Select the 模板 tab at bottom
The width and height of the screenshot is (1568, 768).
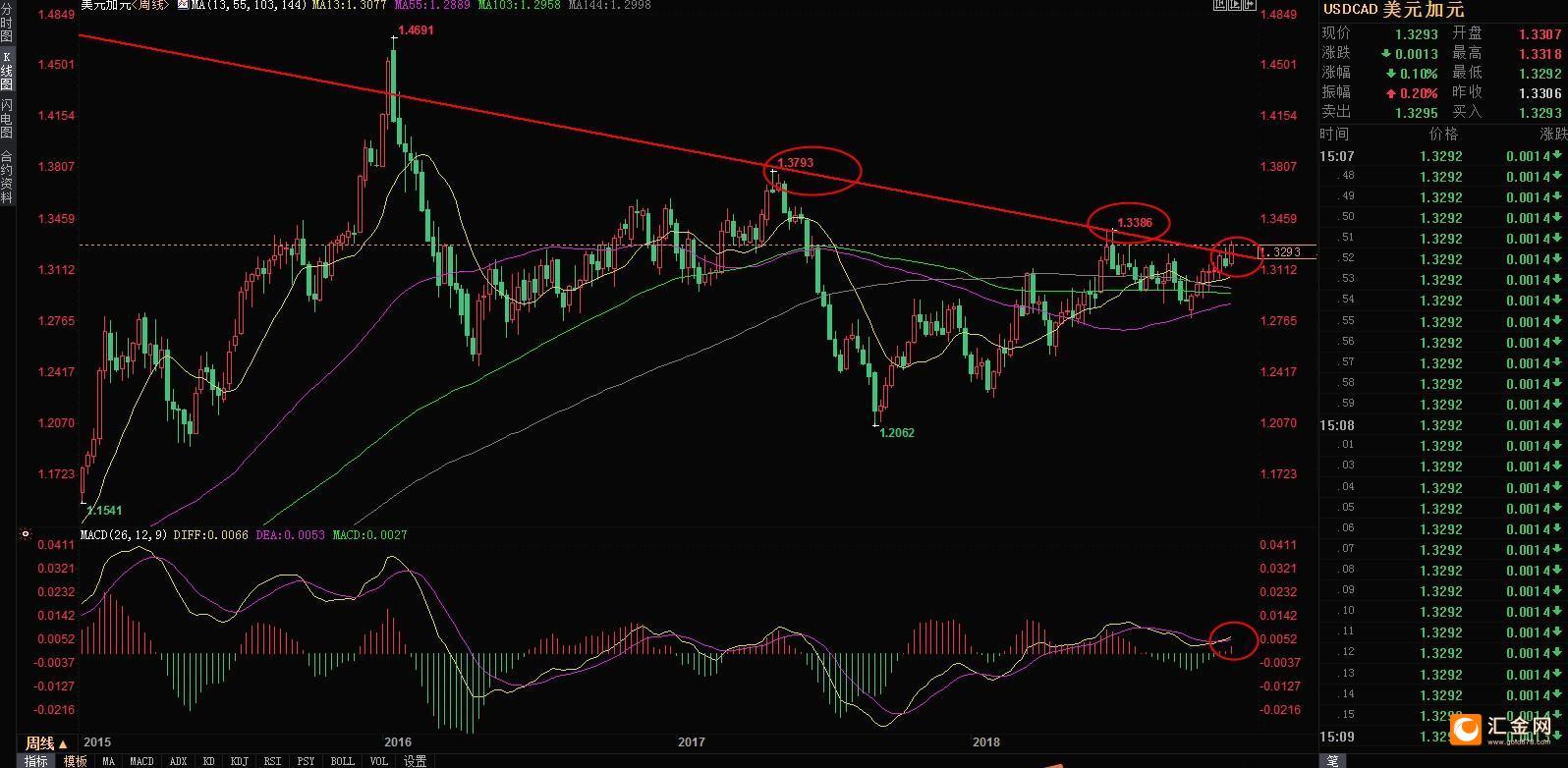(75, 761)
